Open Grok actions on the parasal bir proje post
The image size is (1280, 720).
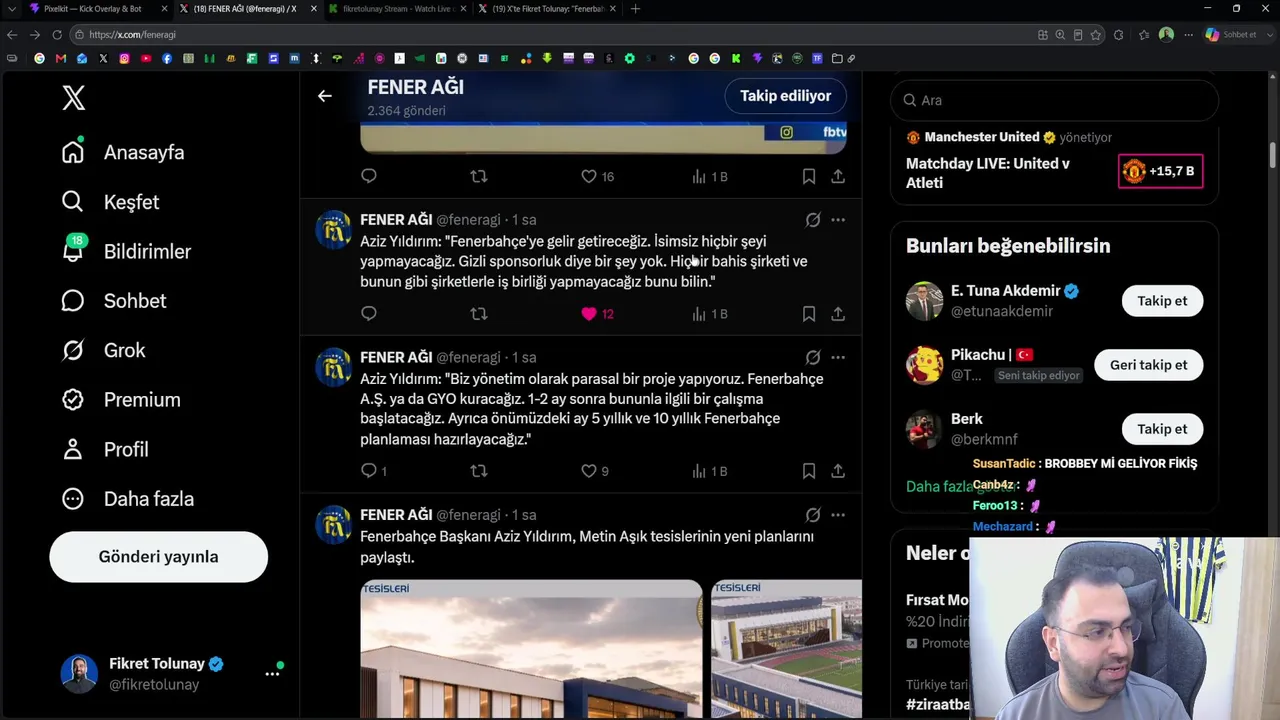(813, 357)
